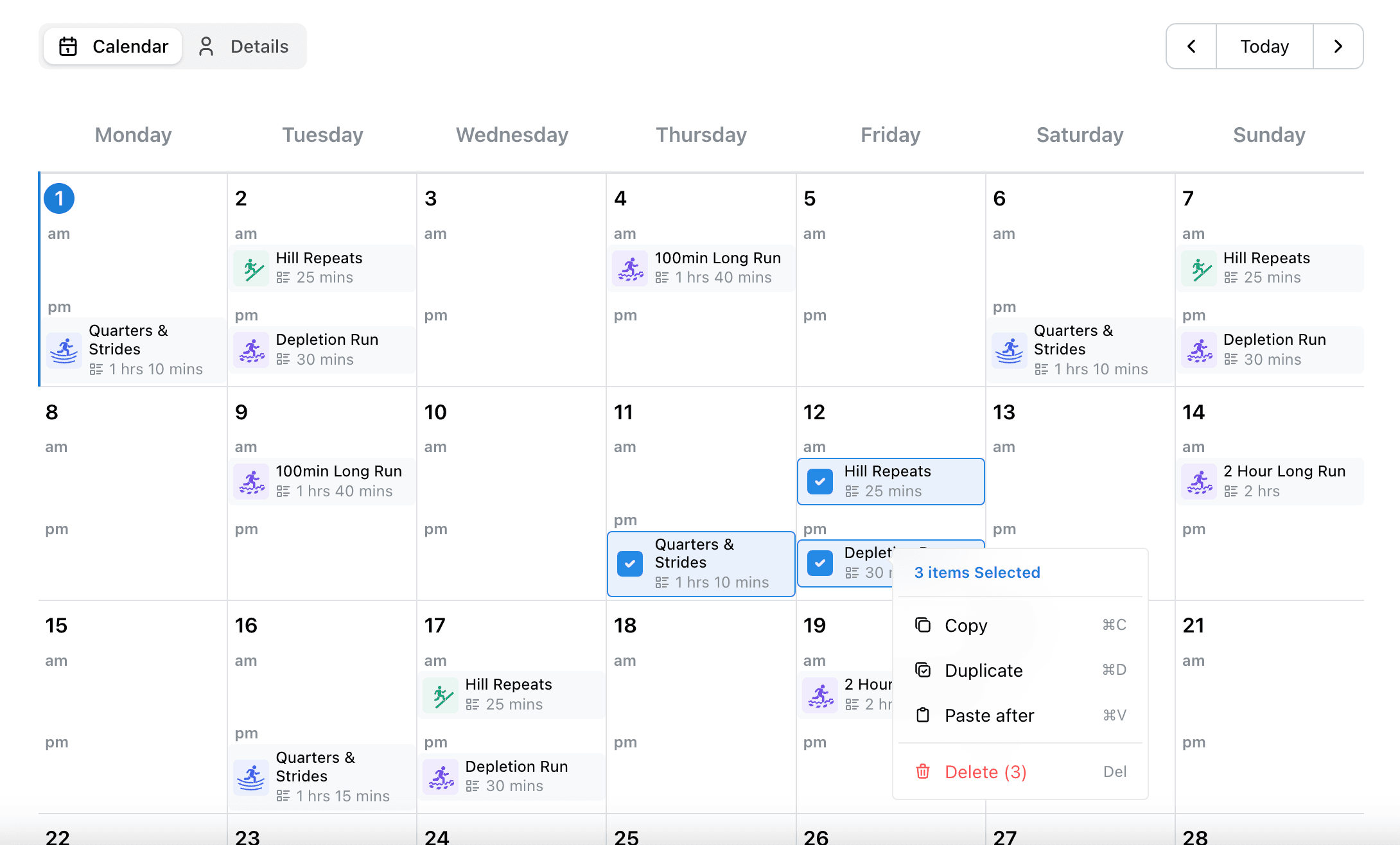
Task: Uncheck the Hill Repeats selection on October 12
Action: click(x=819, y=481)
